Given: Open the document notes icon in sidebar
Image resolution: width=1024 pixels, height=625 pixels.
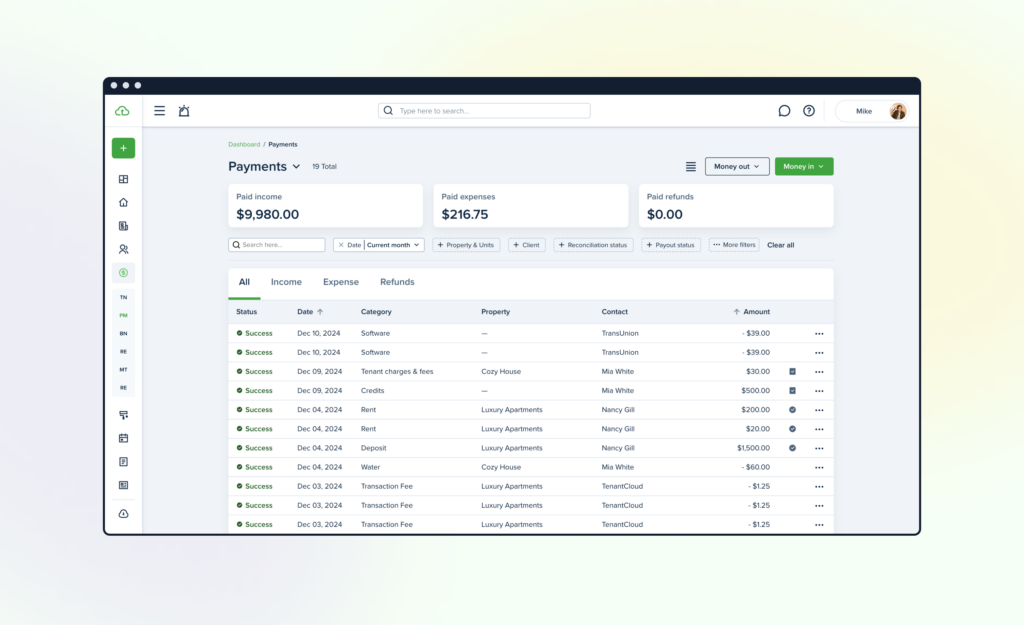Looking at the screenshot, I should pos(123,462).
